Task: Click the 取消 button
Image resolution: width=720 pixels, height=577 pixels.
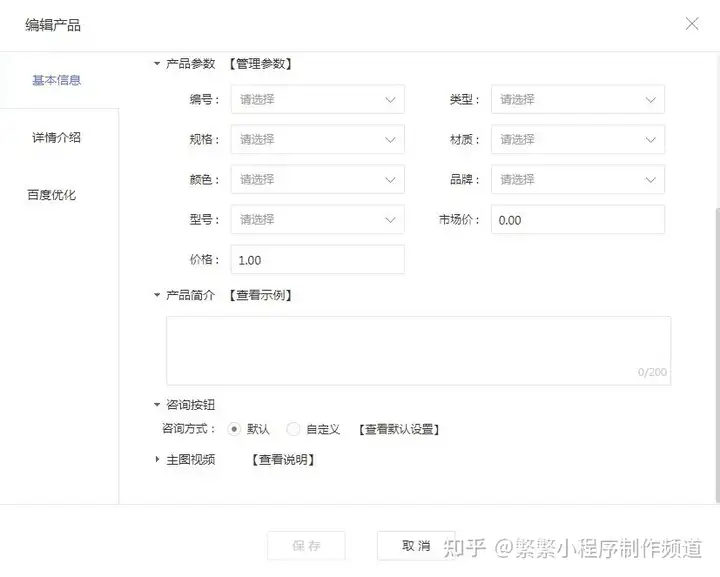Action: pyautogui.click(x=416, y=545)
